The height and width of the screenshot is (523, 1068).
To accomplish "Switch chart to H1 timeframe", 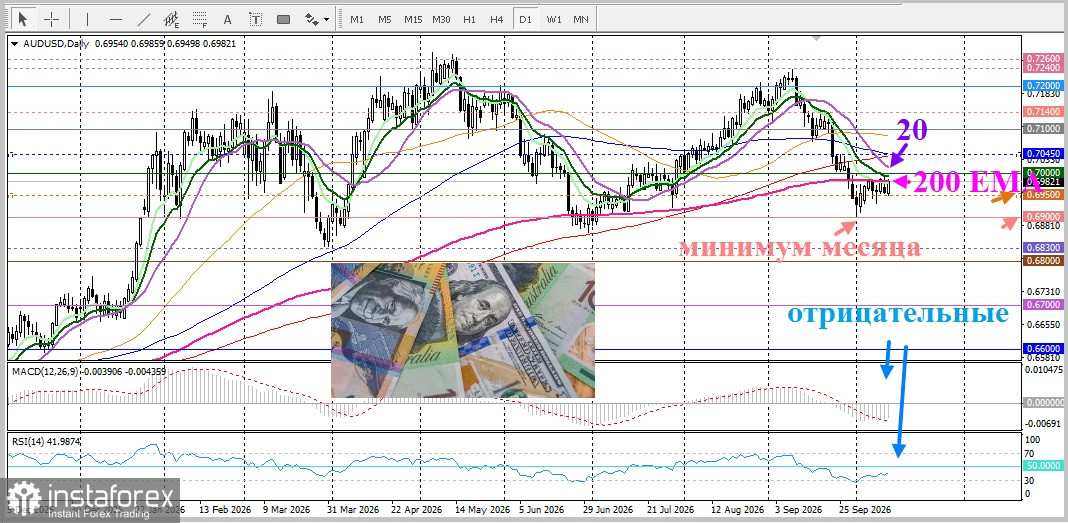I will point(469,19).
